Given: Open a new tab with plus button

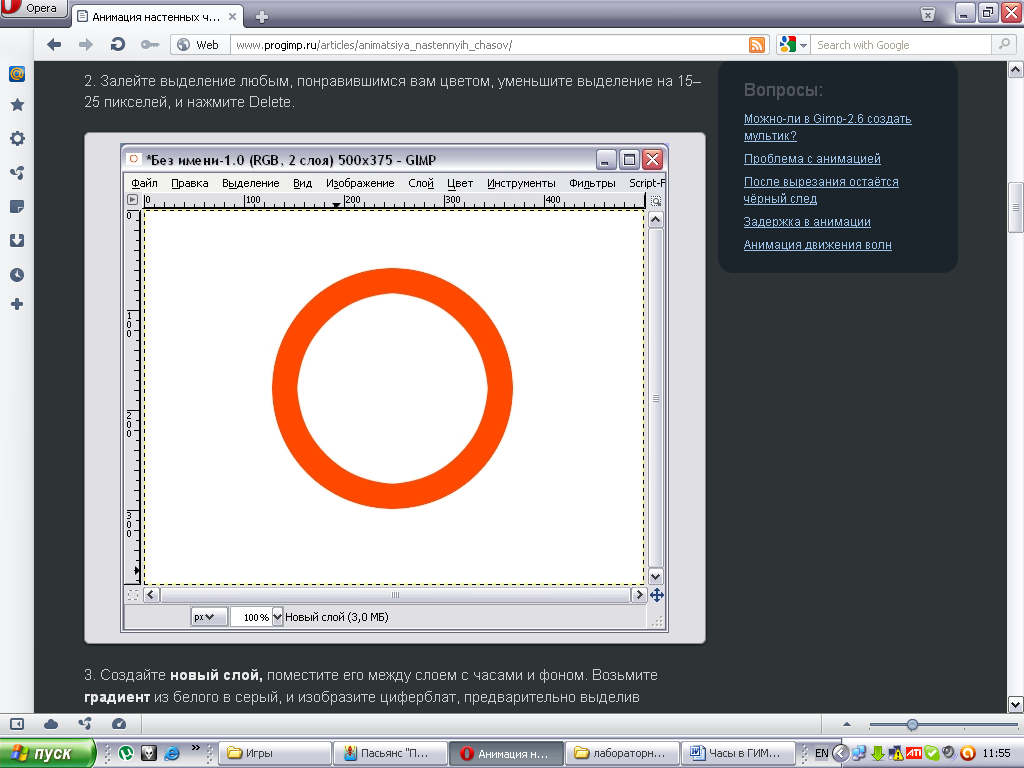Looking at the screenshot, I should (x=261, y=17).
